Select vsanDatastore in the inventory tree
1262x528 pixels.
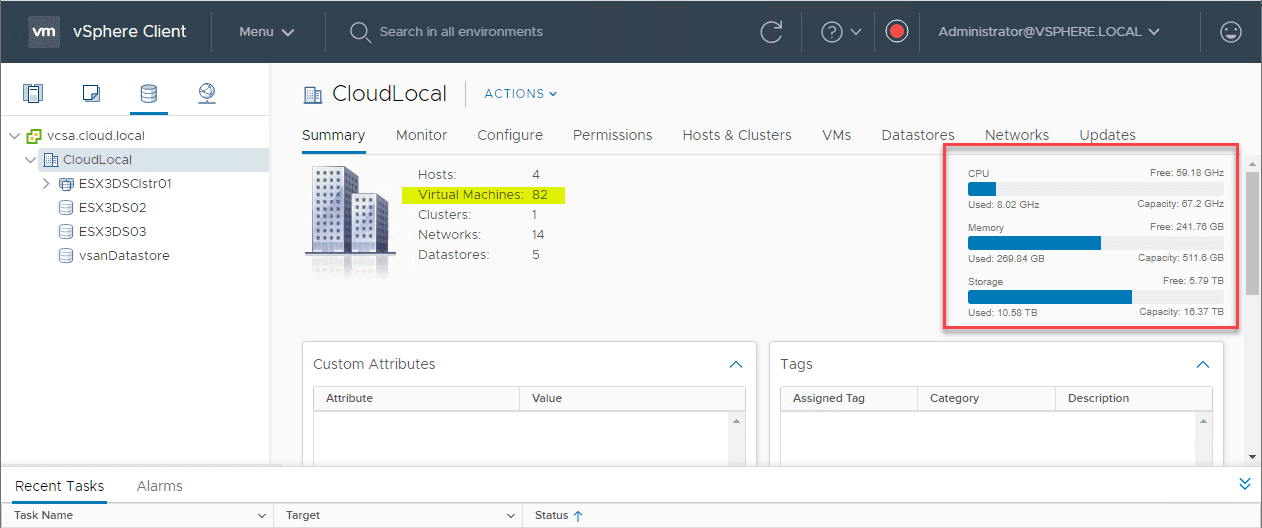point(123,256)
